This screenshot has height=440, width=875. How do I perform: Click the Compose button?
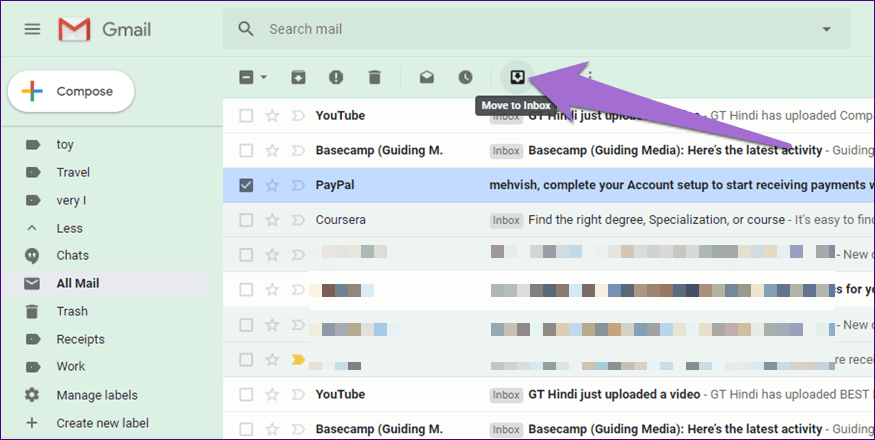click(x=71, y=91)
